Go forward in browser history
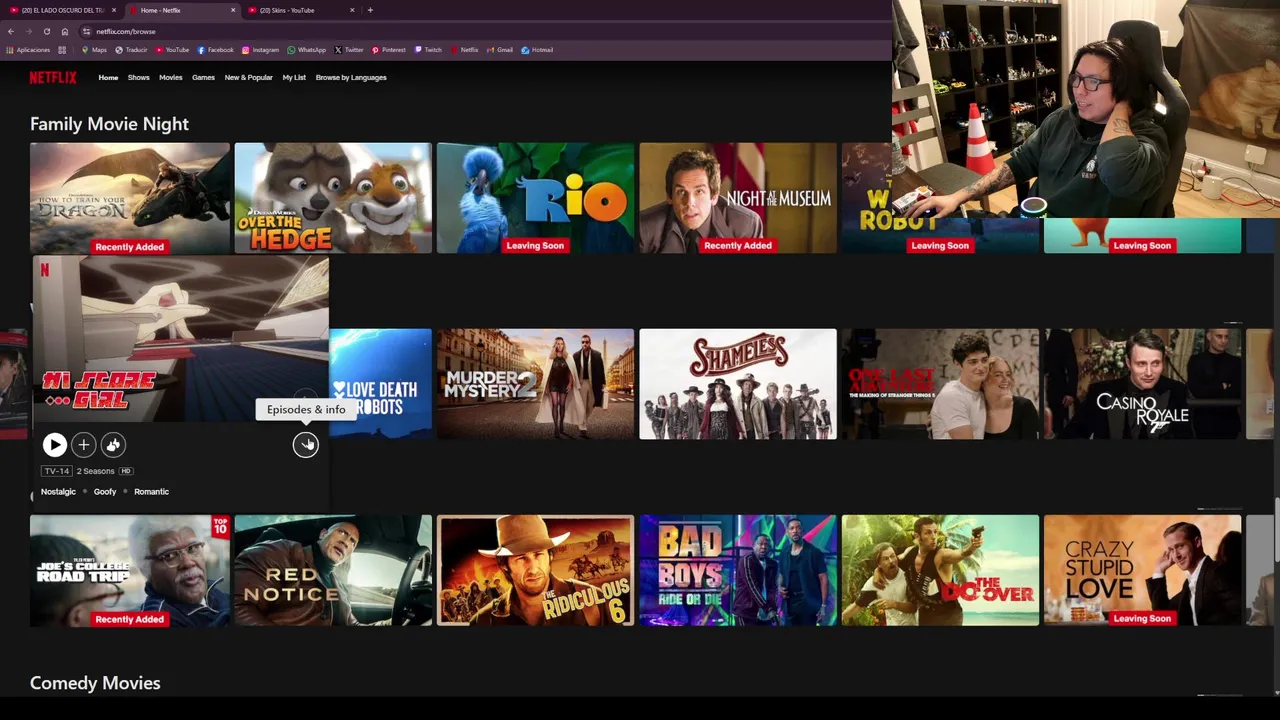Image resolution: width=1280 pixels, height=720 pixels. 28,31
